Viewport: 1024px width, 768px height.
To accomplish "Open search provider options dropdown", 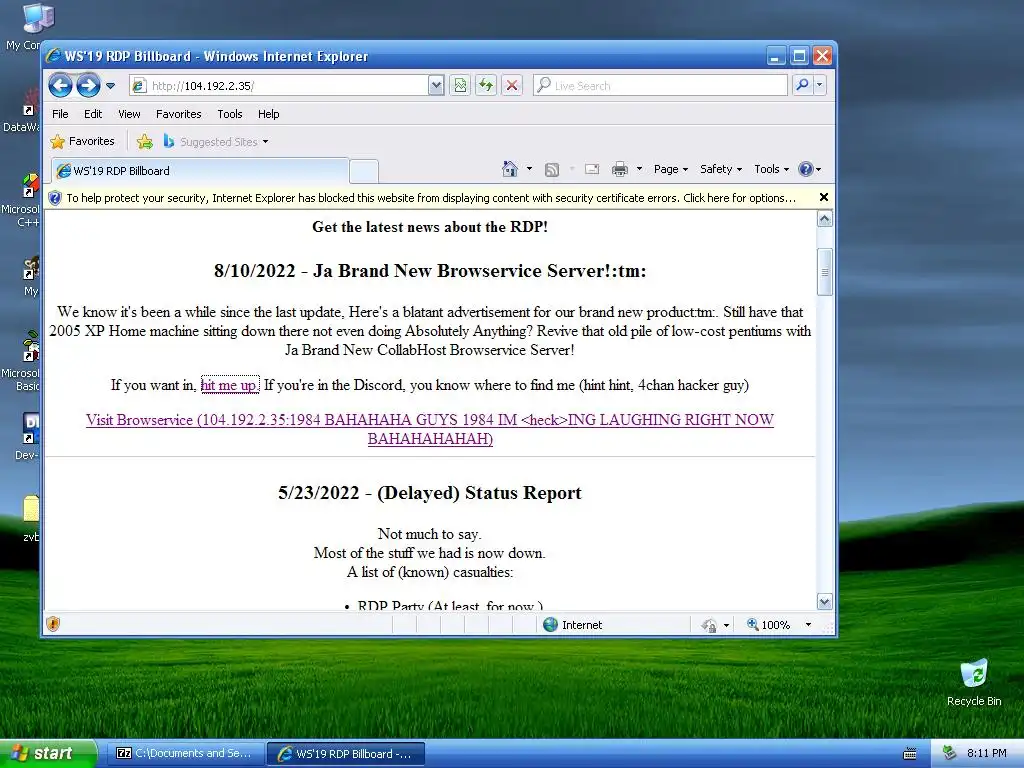I will [820, 85].
